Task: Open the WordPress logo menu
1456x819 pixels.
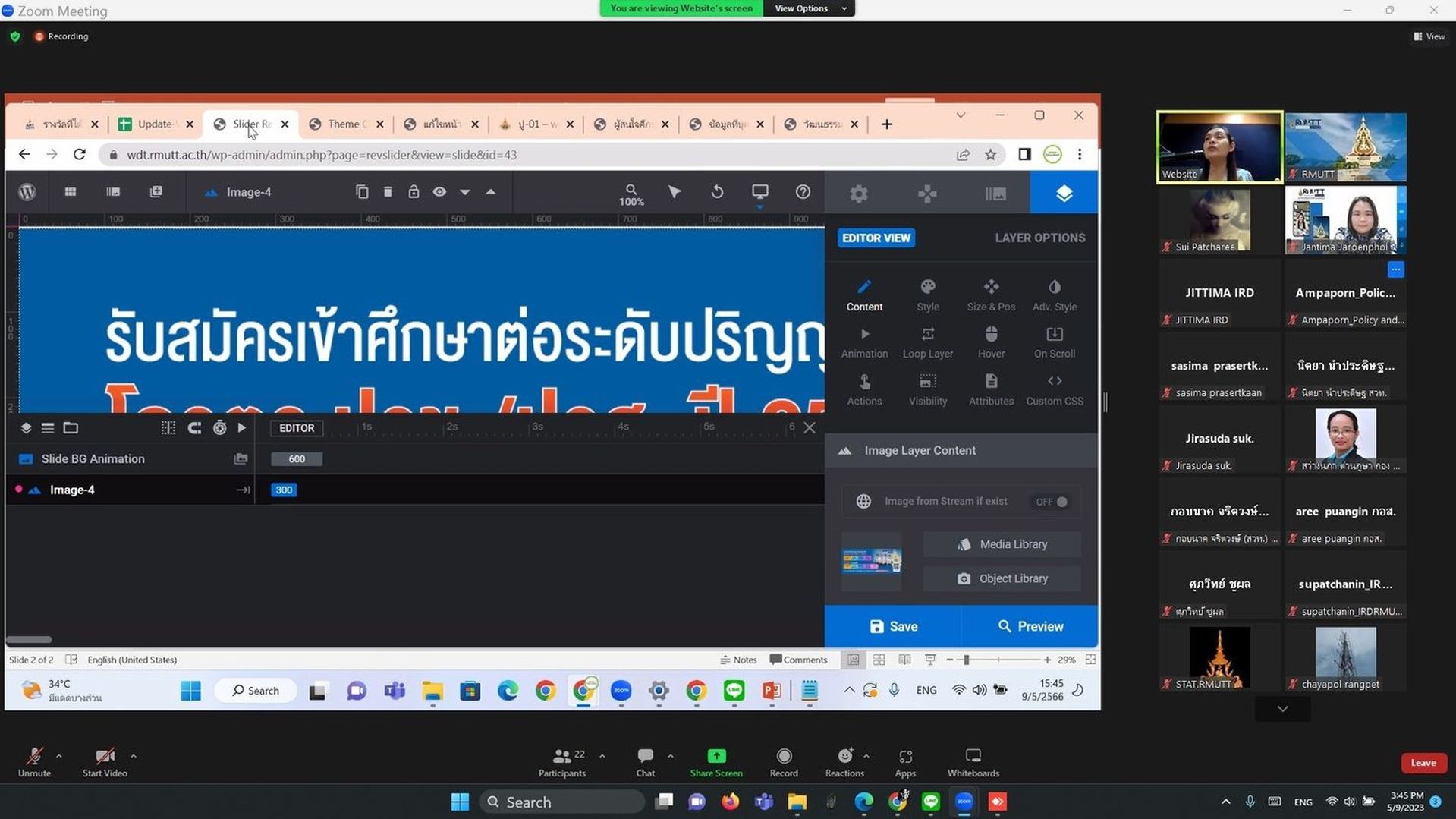Action: pyautogui.click(x=27, y=192)
